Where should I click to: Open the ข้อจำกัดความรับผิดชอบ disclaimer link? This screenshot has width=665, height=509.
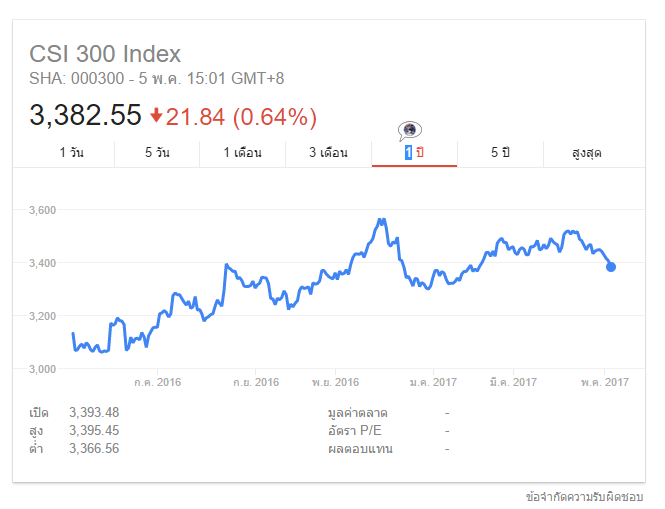pos(586,496)
